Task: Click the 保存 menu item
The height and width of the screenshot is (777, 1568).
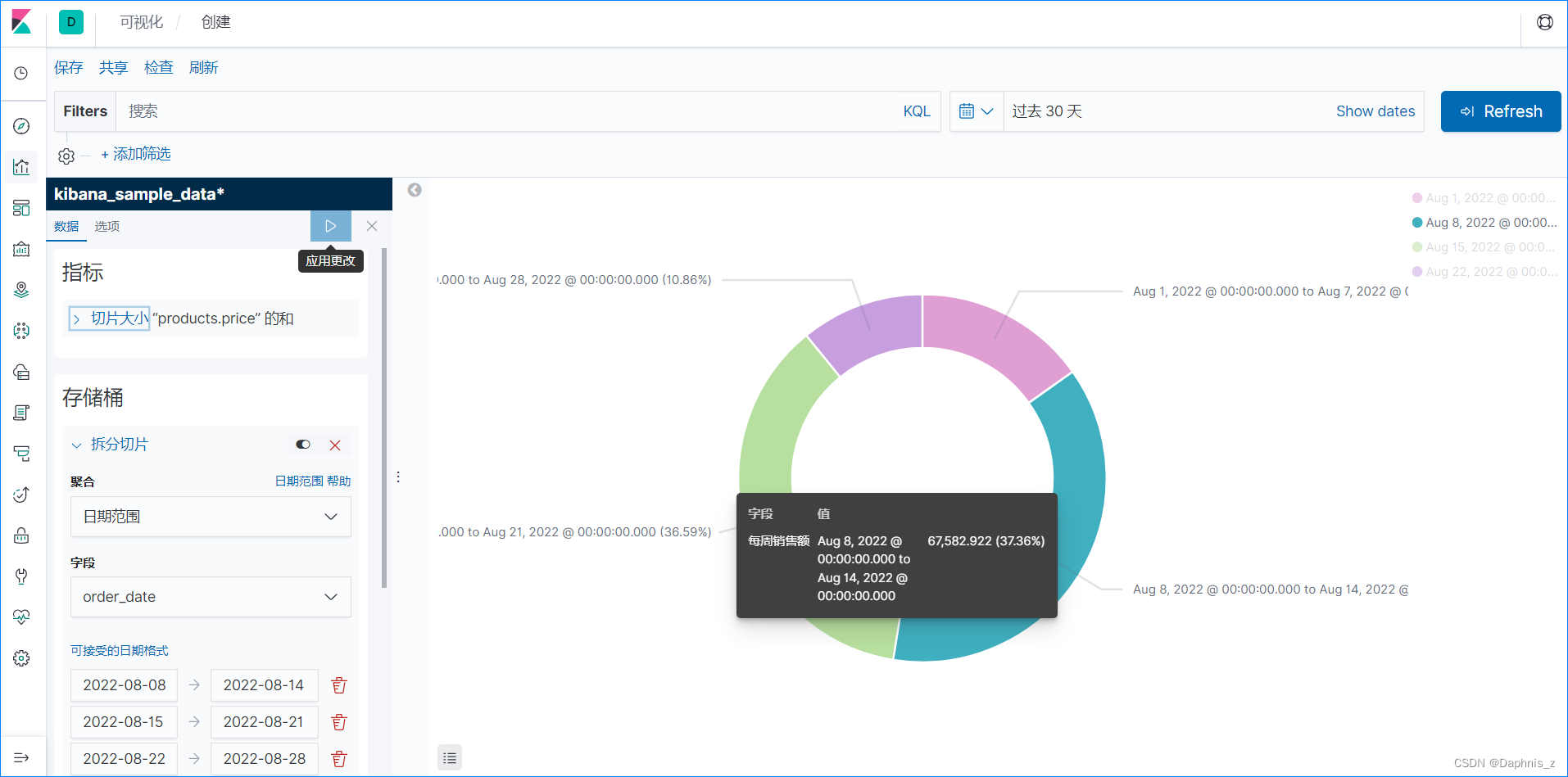Action: tap(69, 68)
